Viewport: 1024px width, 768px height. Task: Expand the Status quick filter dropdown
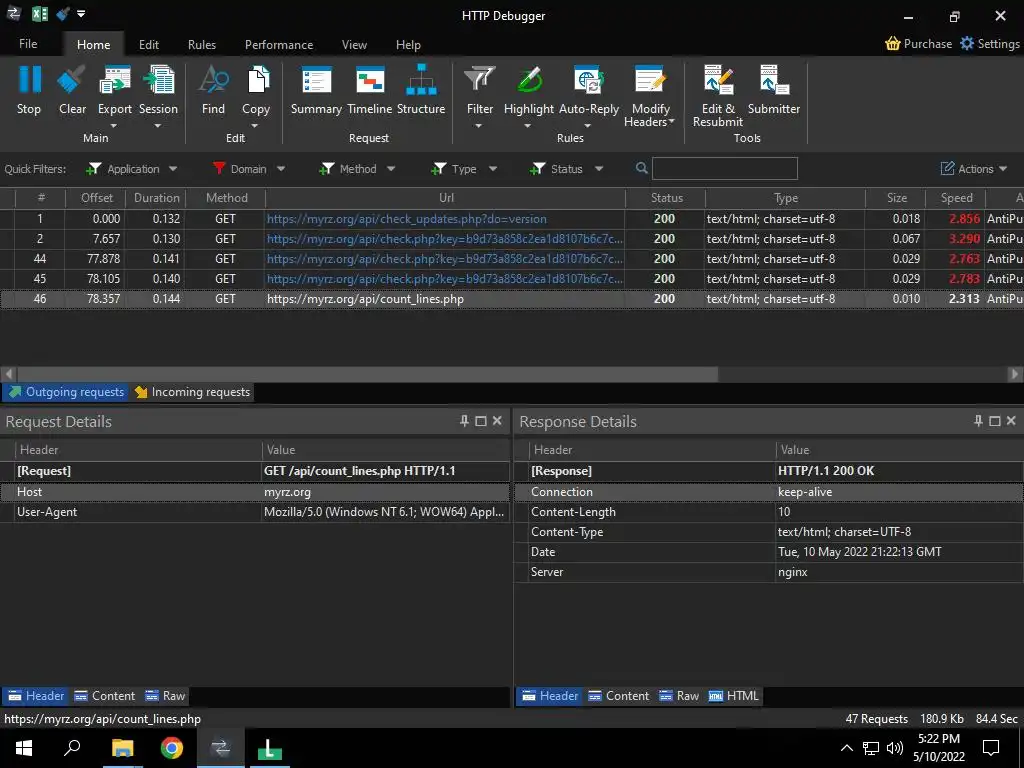[x=598, y=168]
